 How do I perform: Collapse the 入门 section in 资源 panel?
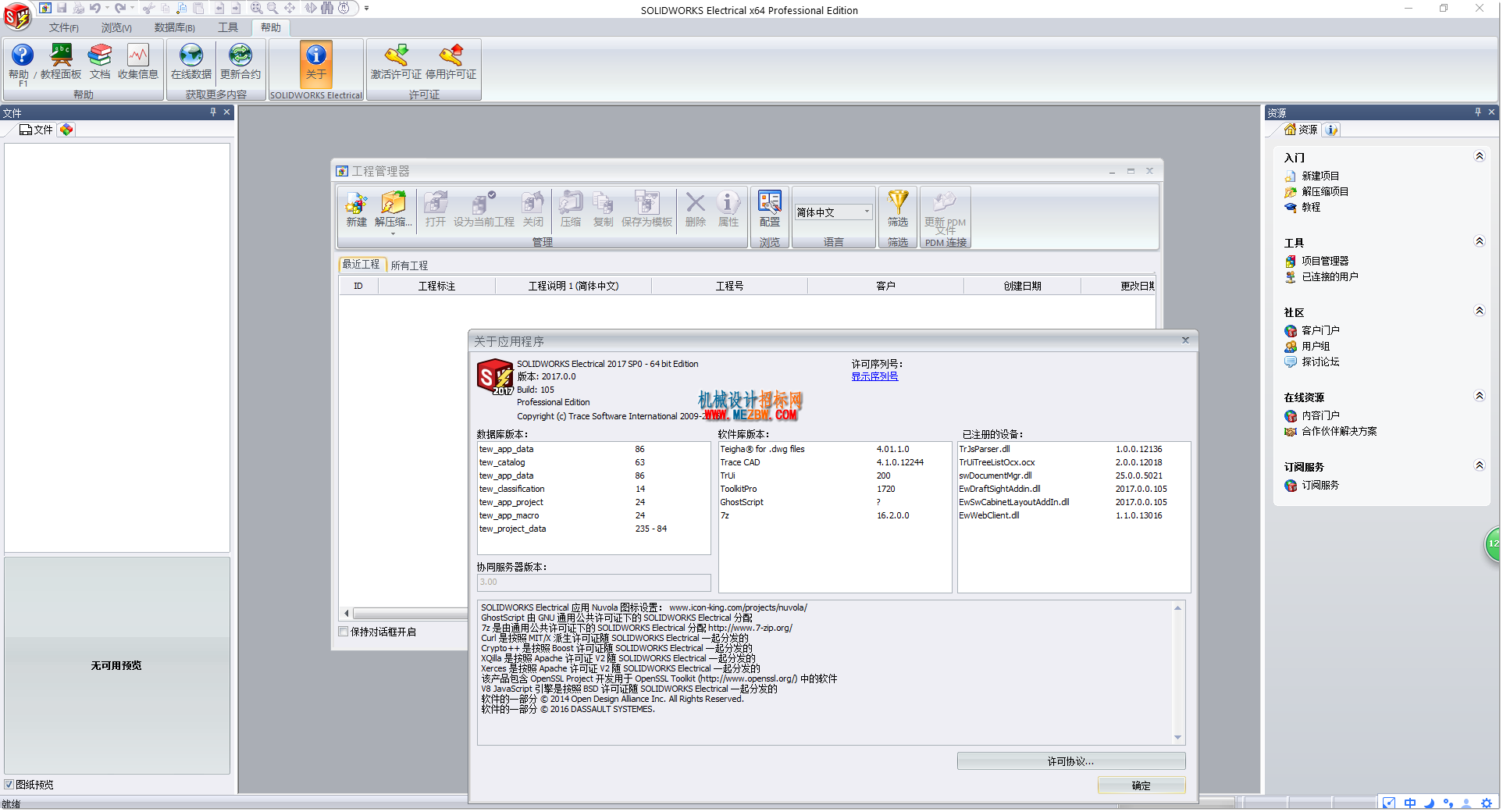click(x=1479, y=156)
